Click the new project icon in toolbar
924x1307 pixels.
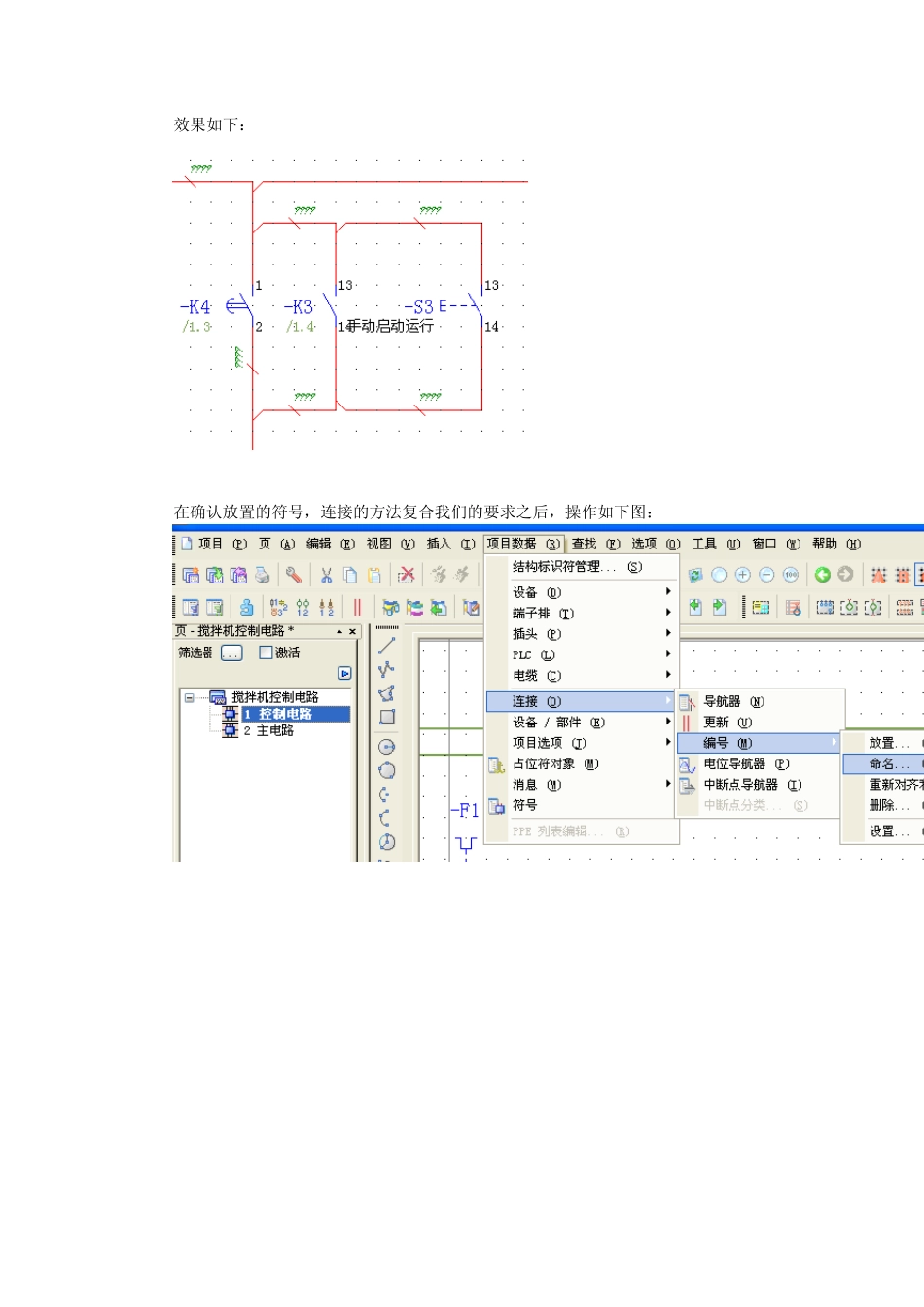(191, 575)
